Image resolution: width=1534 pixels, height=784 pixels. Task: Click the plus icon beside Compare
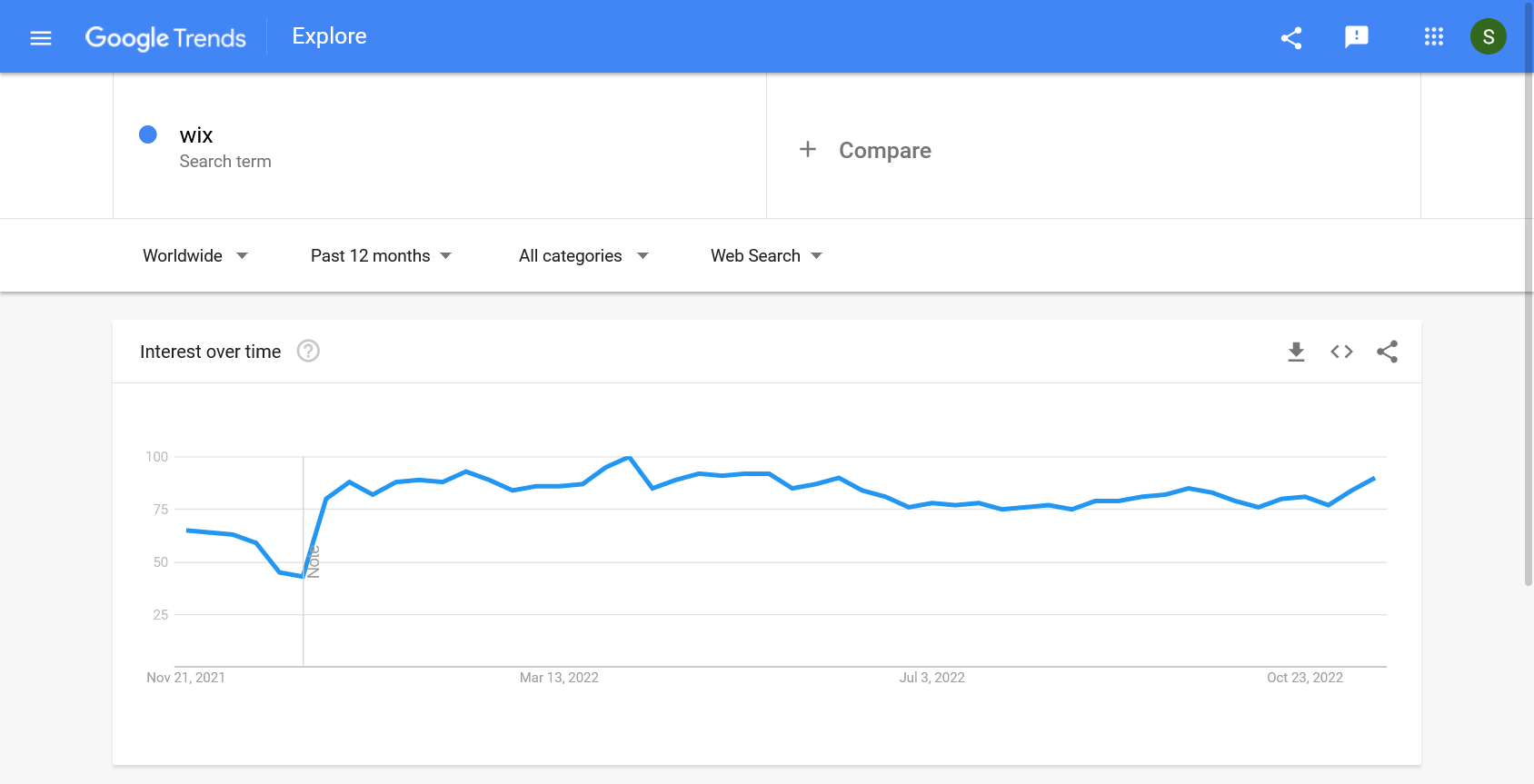808,149
